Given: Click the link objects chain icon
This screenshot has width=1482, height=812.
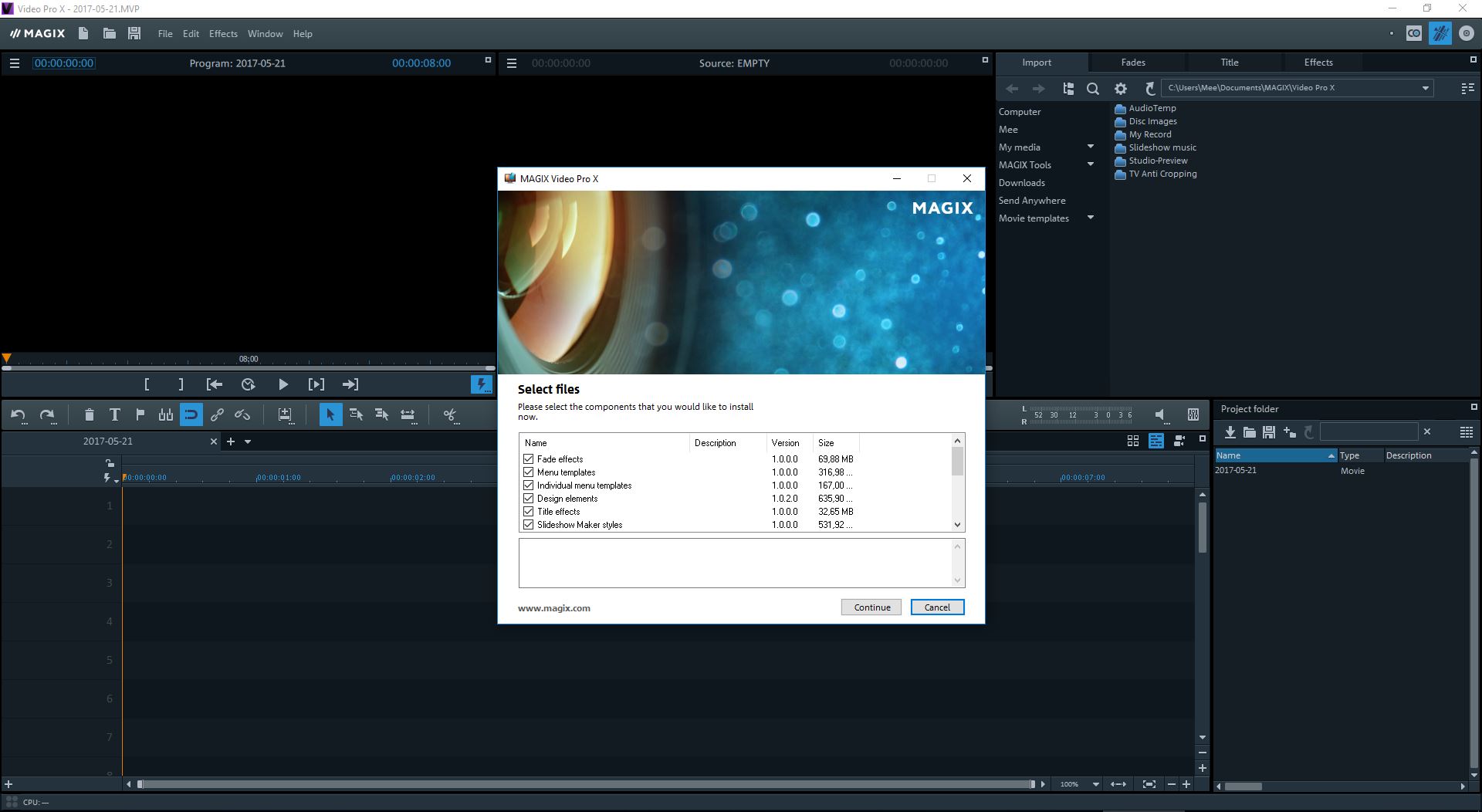Looking at the screenshot, I should (217, 415).
